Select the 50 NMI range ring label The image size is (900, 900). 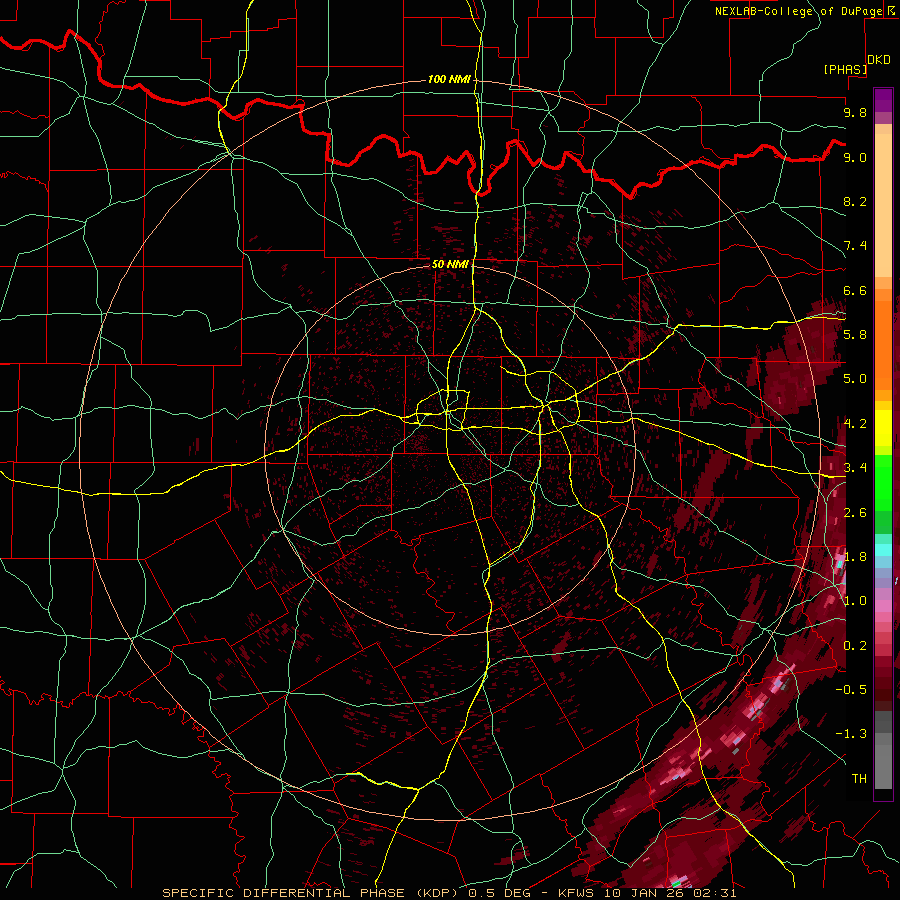click(450, 264)
